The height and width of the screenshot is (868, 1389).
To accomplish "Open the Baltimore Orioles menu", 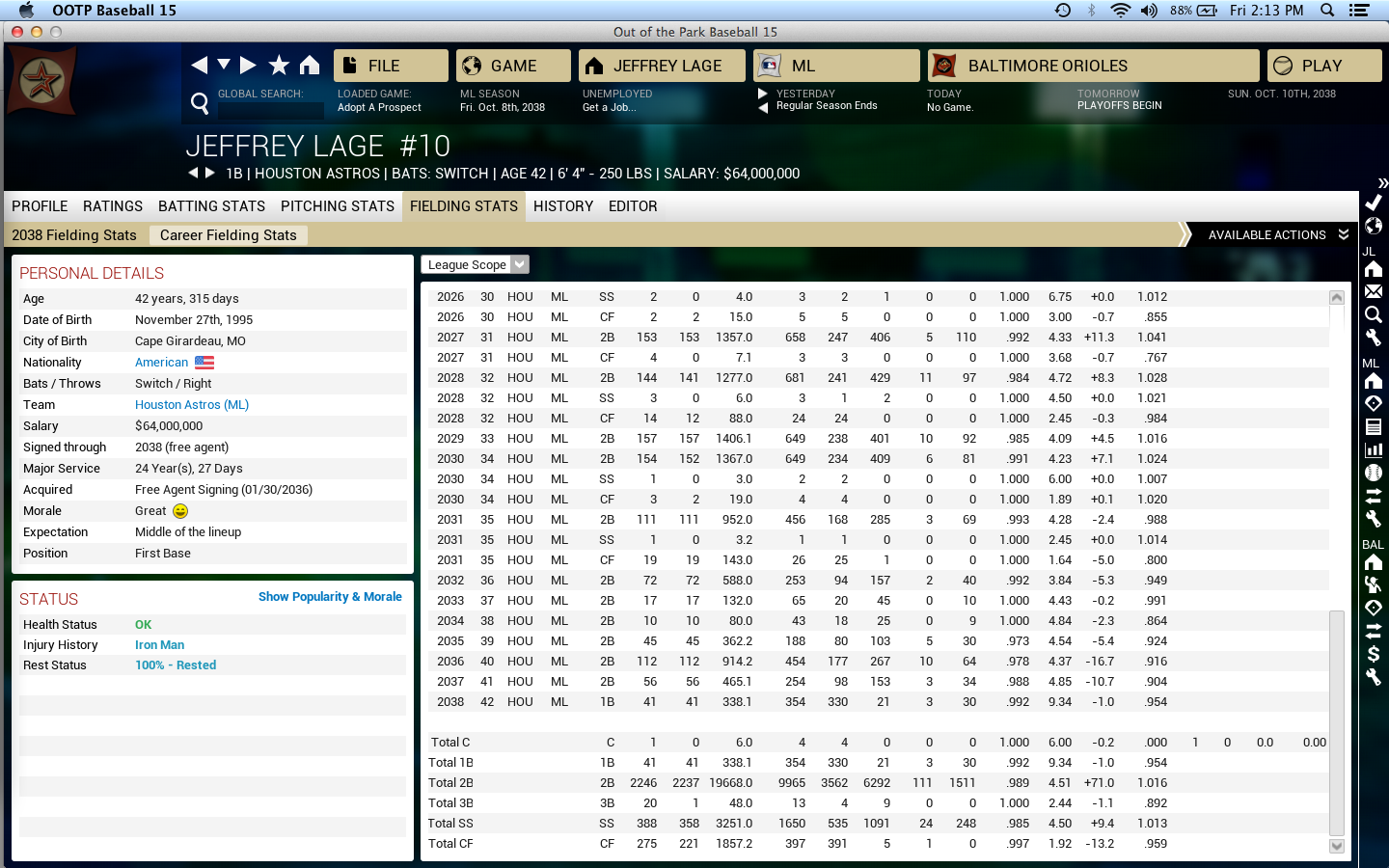I will click(1093, 66).
